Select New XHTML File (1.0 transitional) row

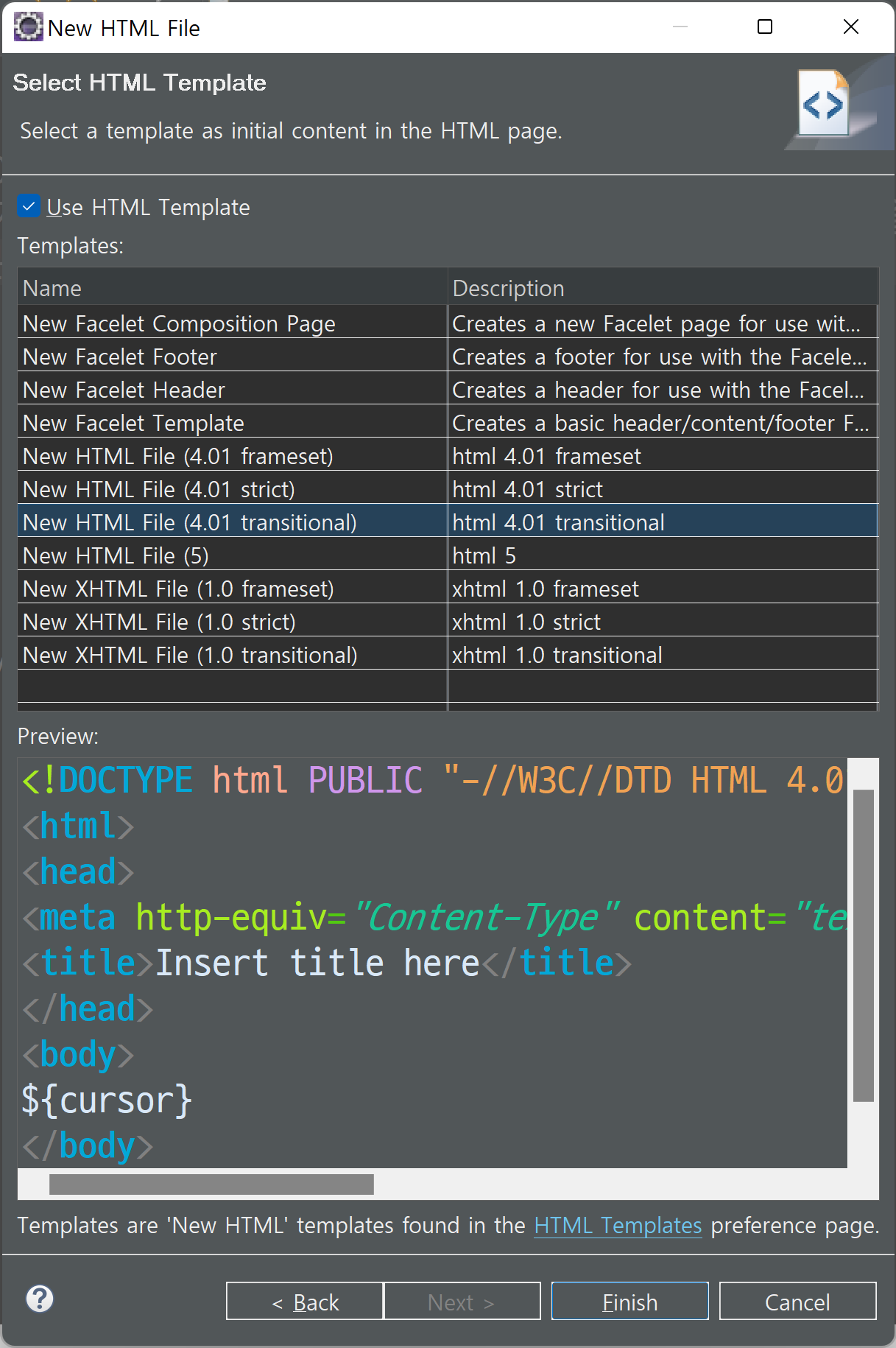(448, 655)
